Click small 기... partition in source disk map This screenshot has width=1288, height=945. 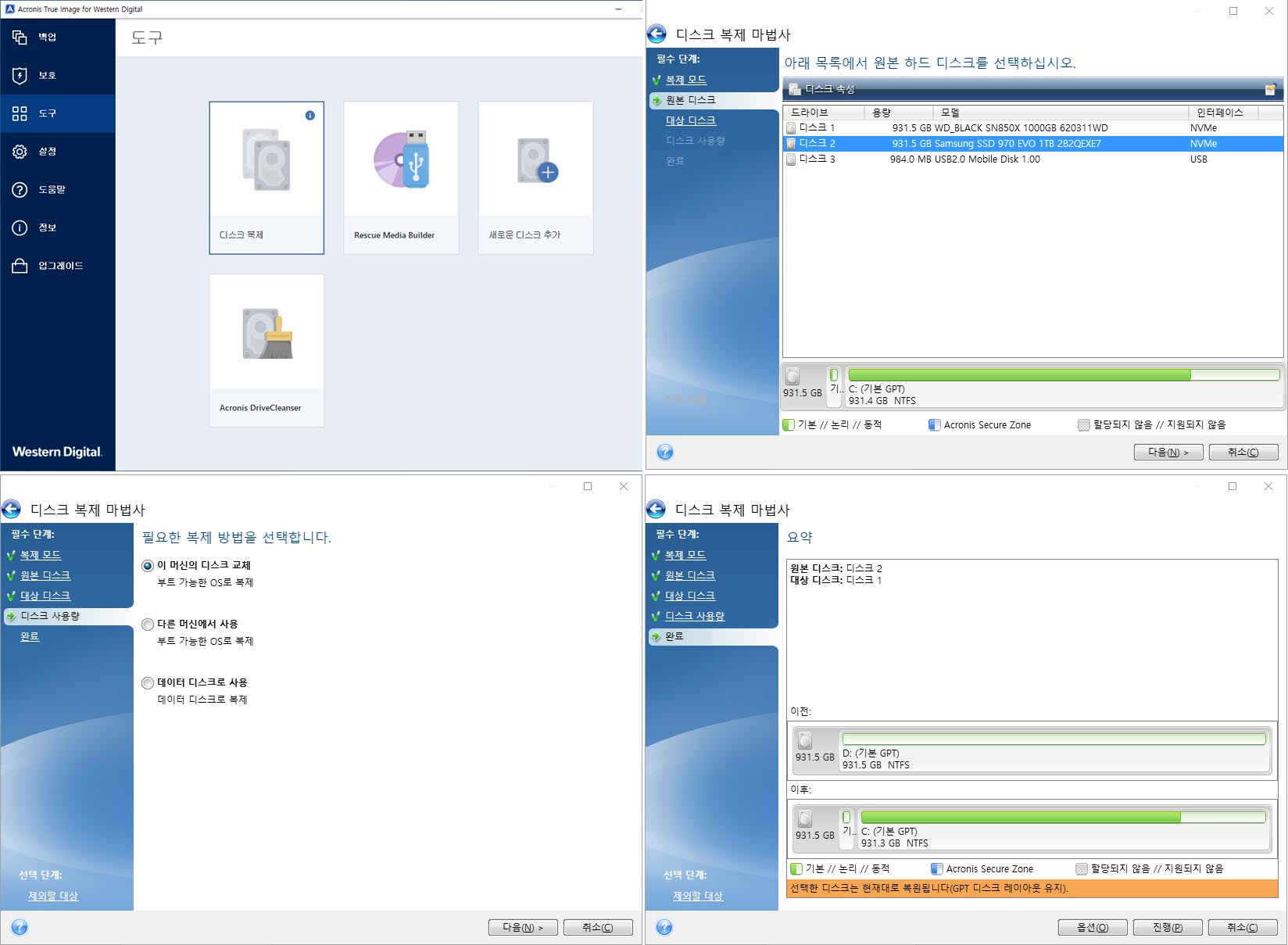click(x=835, y=387)
